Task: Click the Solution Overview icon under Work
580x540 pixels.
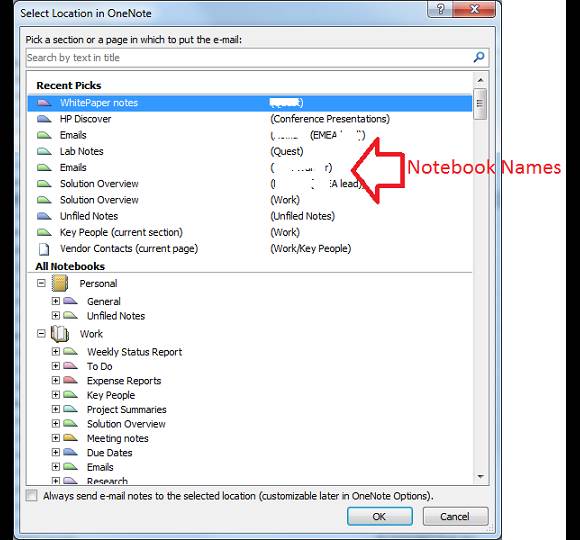Action: [70, 423]
